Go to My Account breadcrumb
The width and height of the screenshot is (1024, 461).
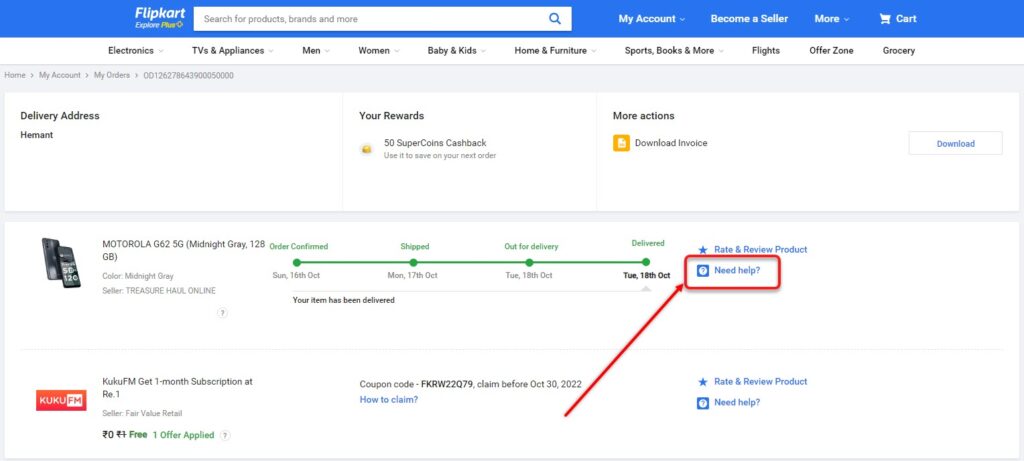tap(59, 75)
